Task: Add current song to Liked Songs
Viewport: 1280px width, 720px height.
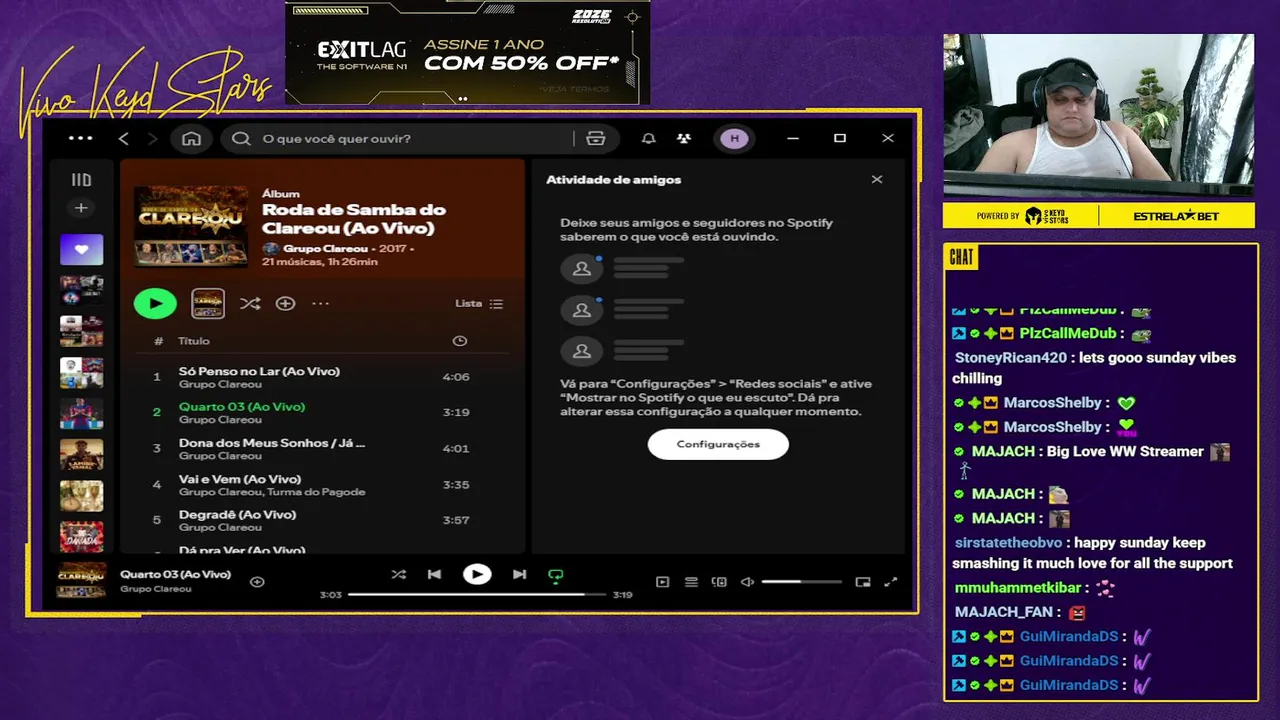Action: coord(257,581)
